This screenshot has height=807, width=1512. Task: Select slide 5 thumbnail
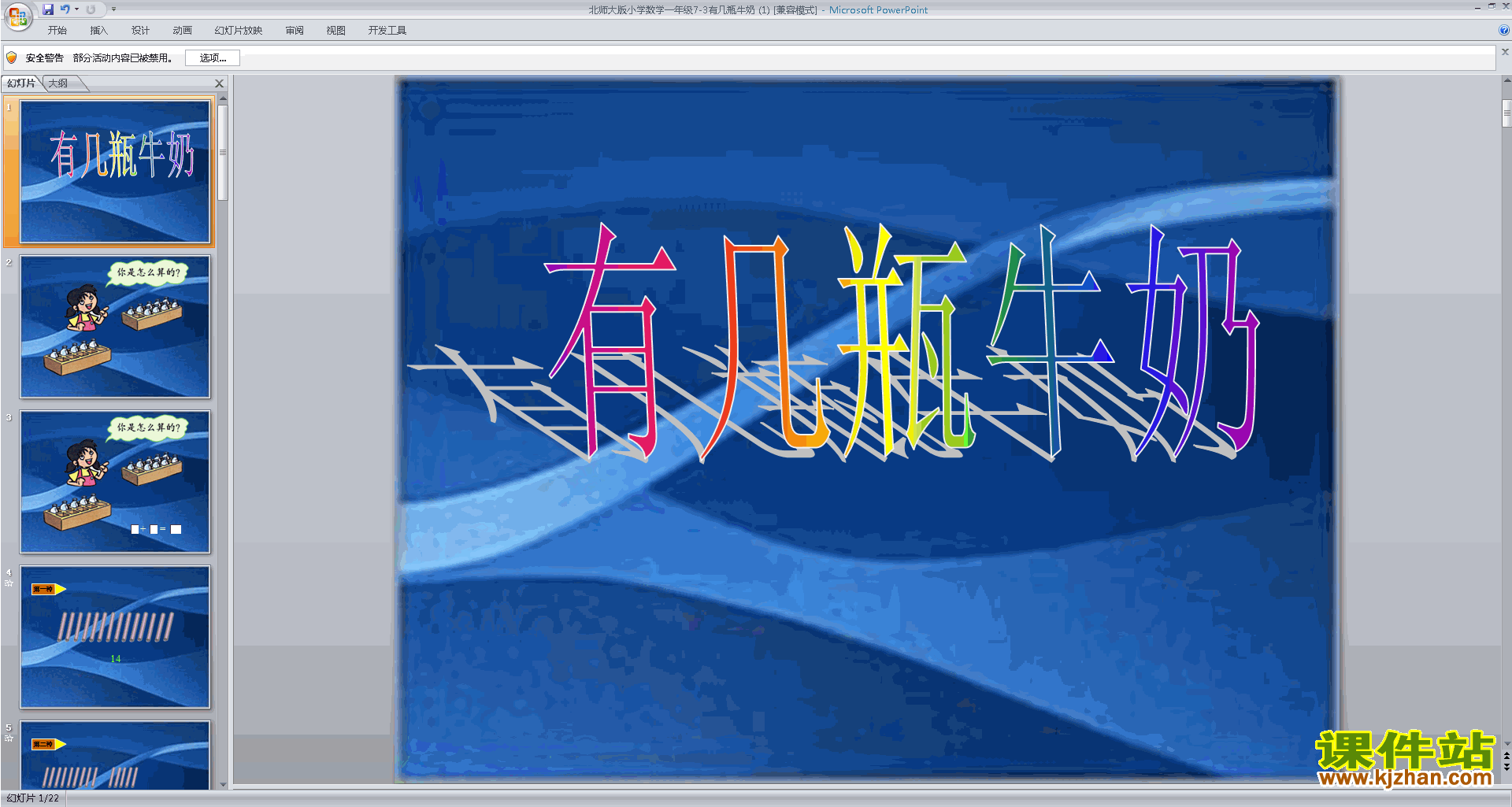tap(115, 755)
